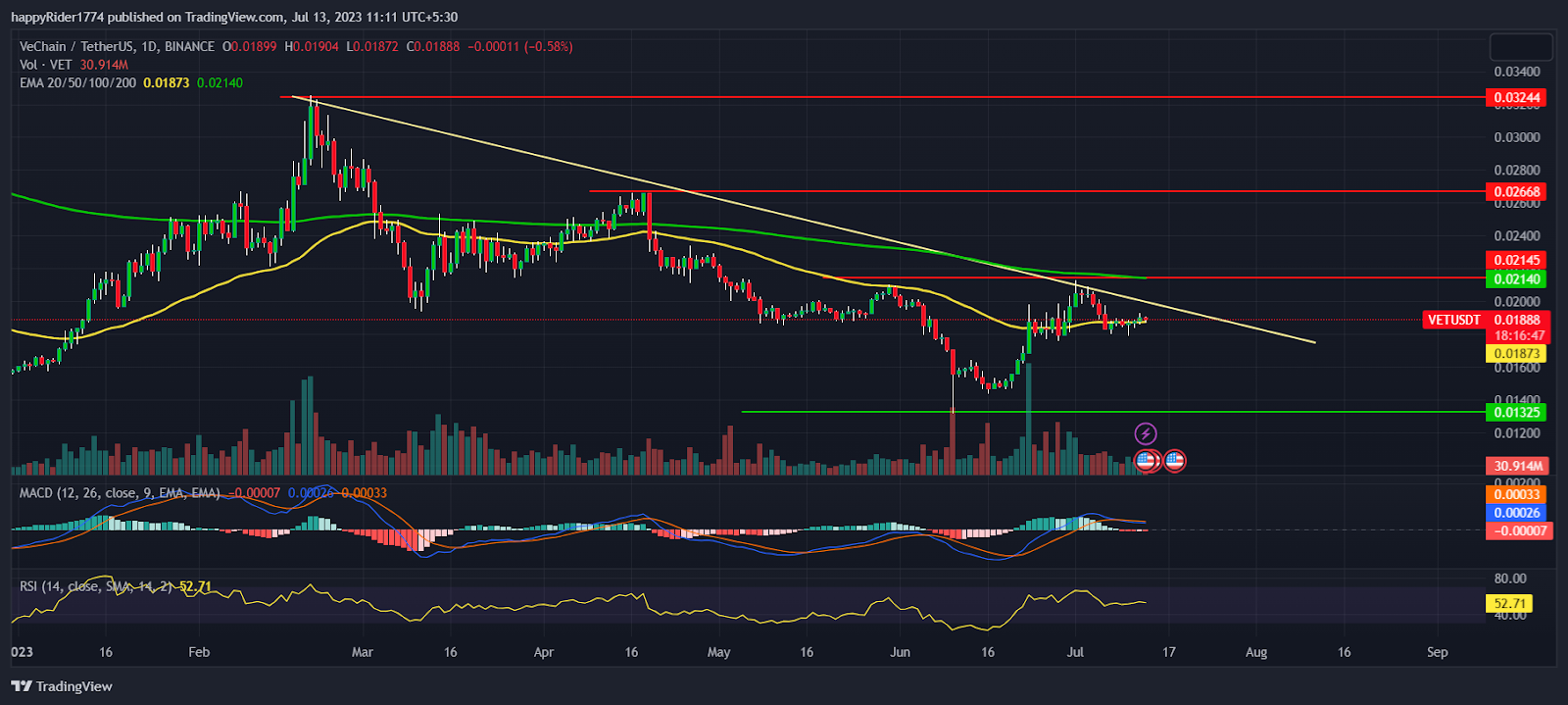This screenshot has height=705, width=1568.
Task: Click the purple lightning bolt event icon
Action: pyautogui.click(x=1146, y=433)
